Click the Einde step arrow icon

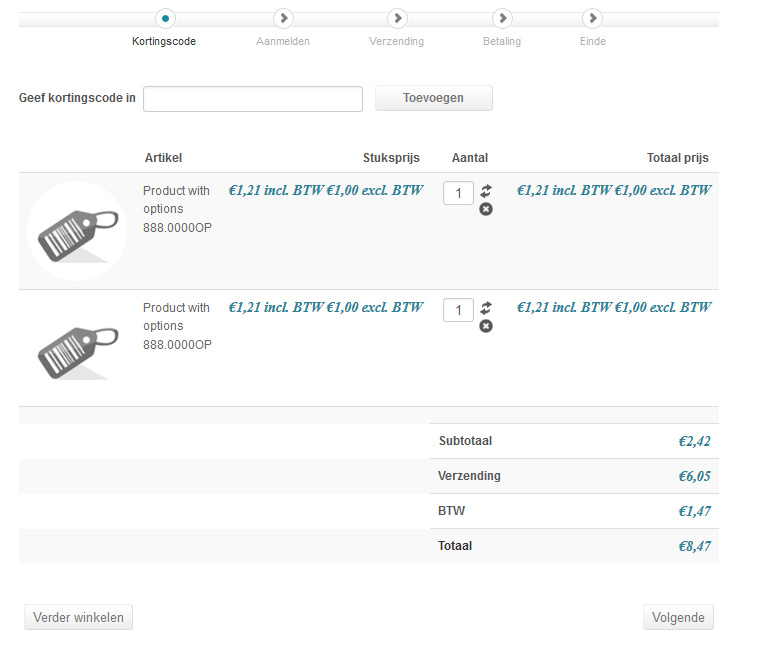[x=593, y=18]
